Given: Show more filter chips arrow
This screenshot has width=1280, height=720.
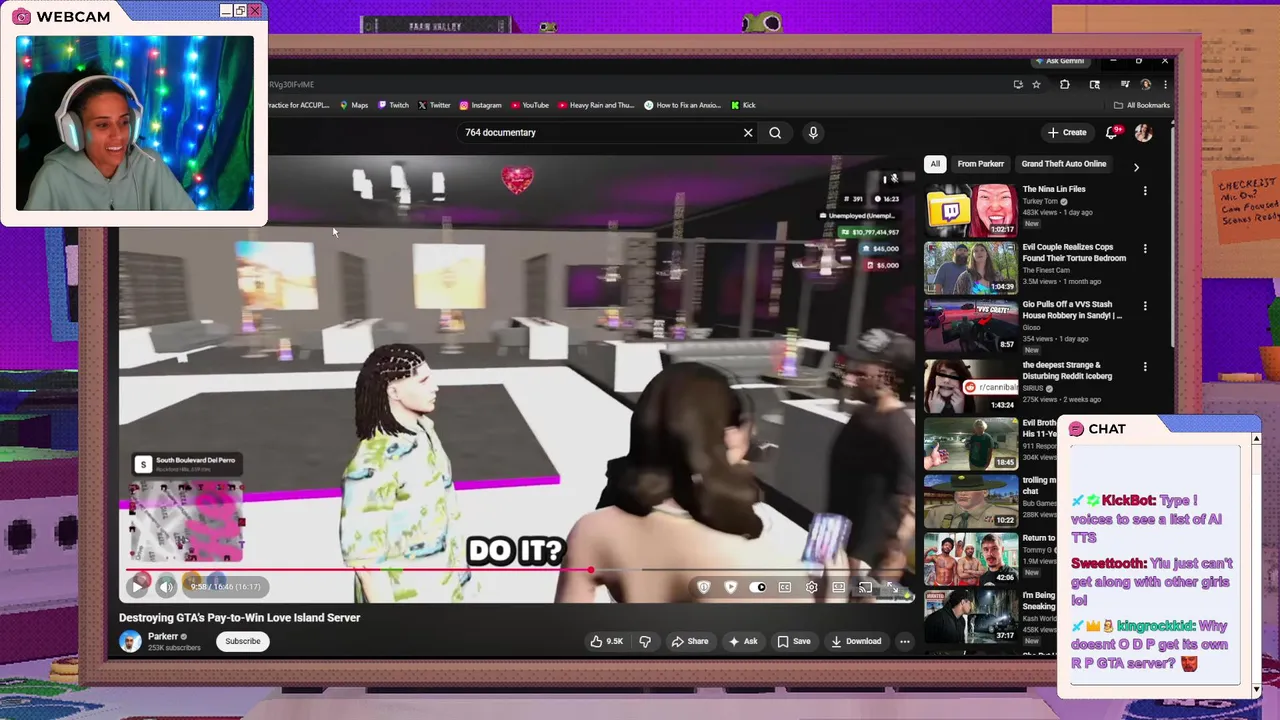Looking at the screenshot, I should 1136,167.
